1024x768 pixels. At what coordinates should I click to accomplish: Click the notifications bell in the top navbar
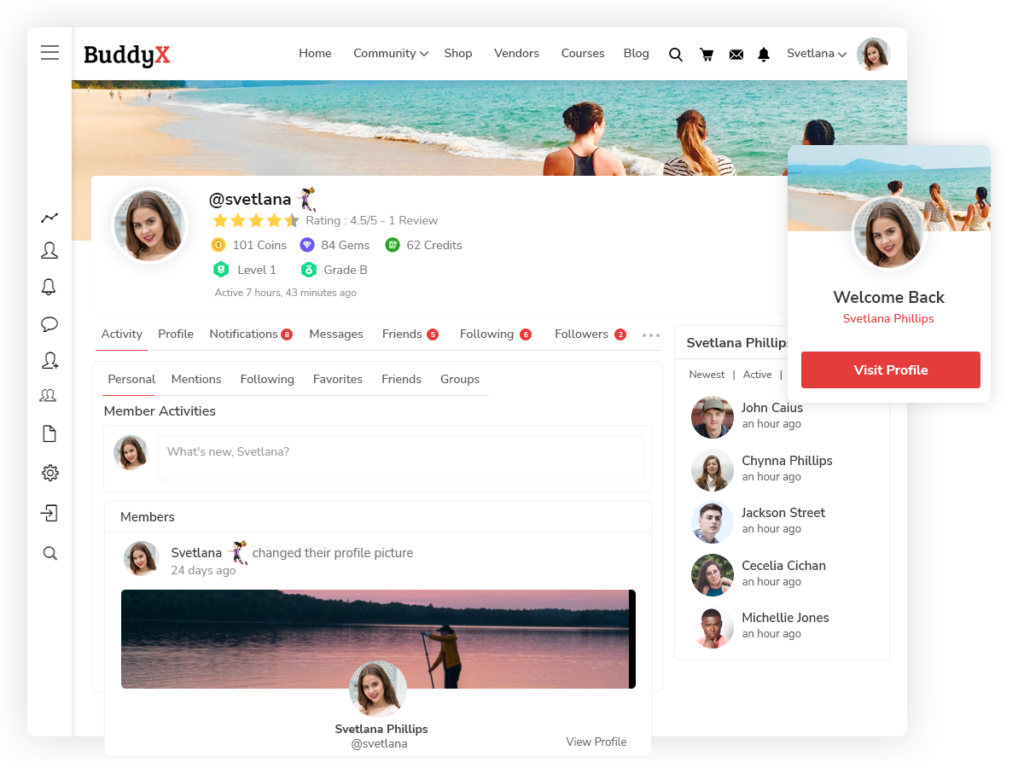point(763,54)
